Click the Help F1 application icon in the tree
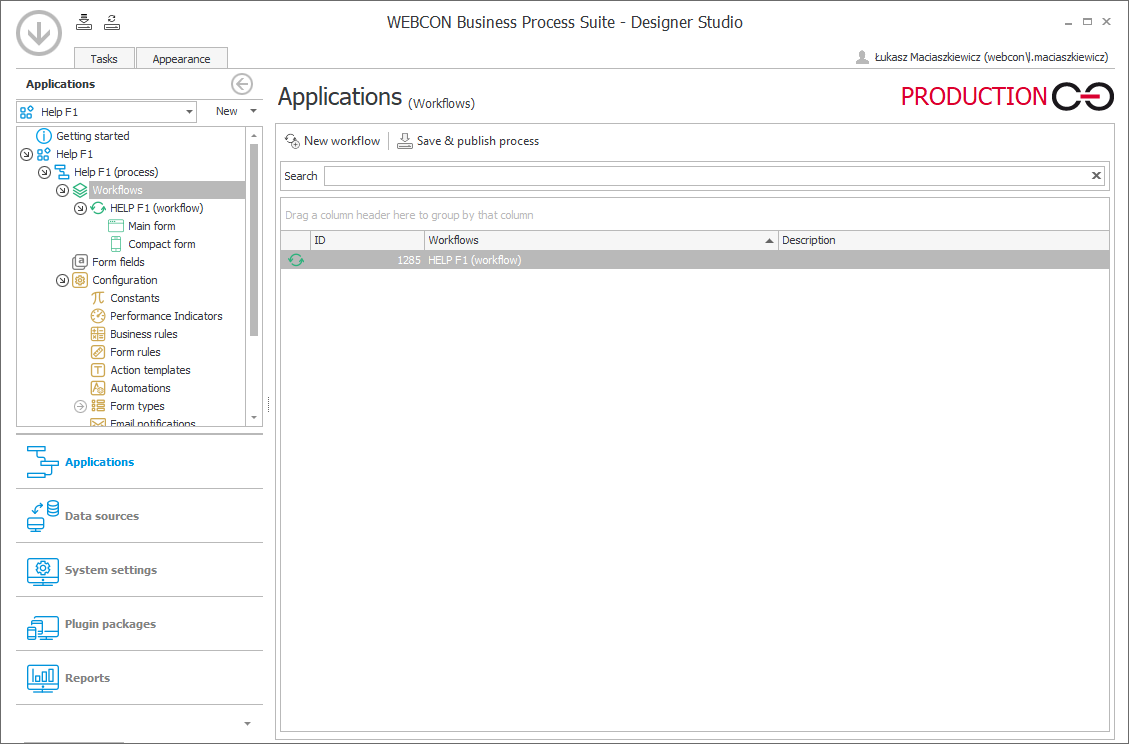 (44, 154)
